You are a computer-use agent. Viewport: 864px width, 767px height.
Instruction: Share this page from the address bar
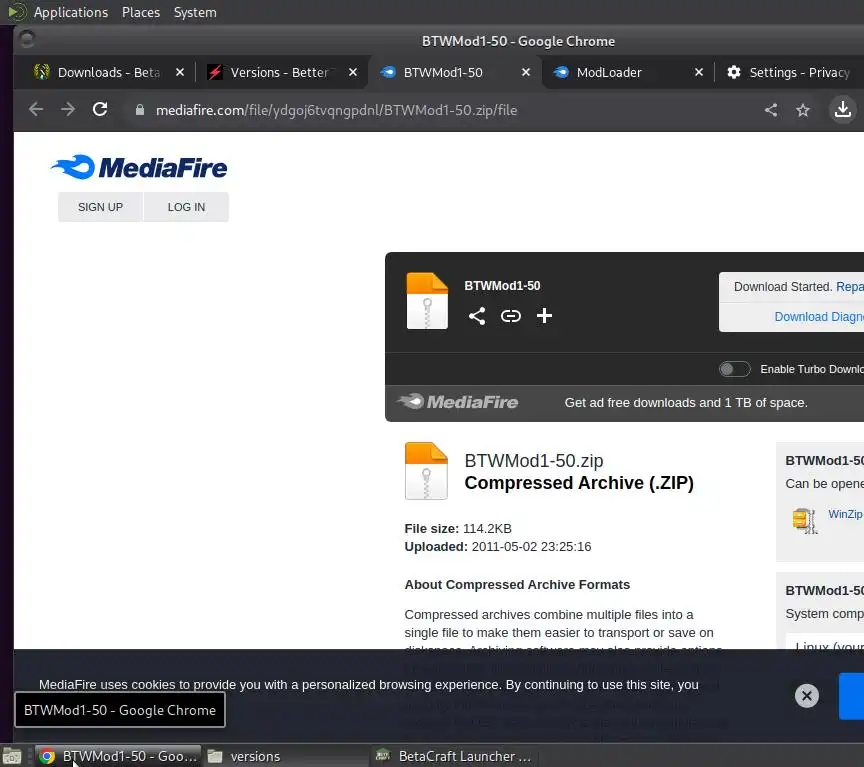coord(771,110)
